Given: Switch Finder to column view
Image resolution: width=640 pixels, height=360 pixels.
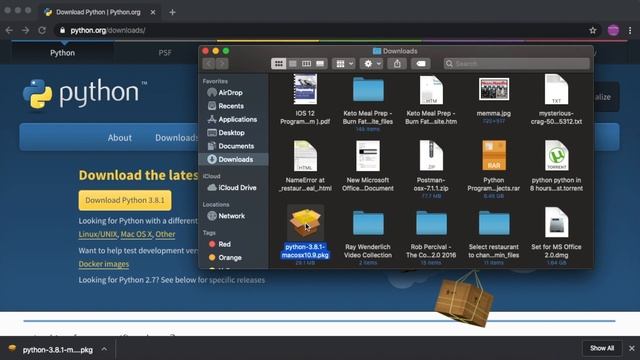Looking at the screenshot, I should coord(306,64).
